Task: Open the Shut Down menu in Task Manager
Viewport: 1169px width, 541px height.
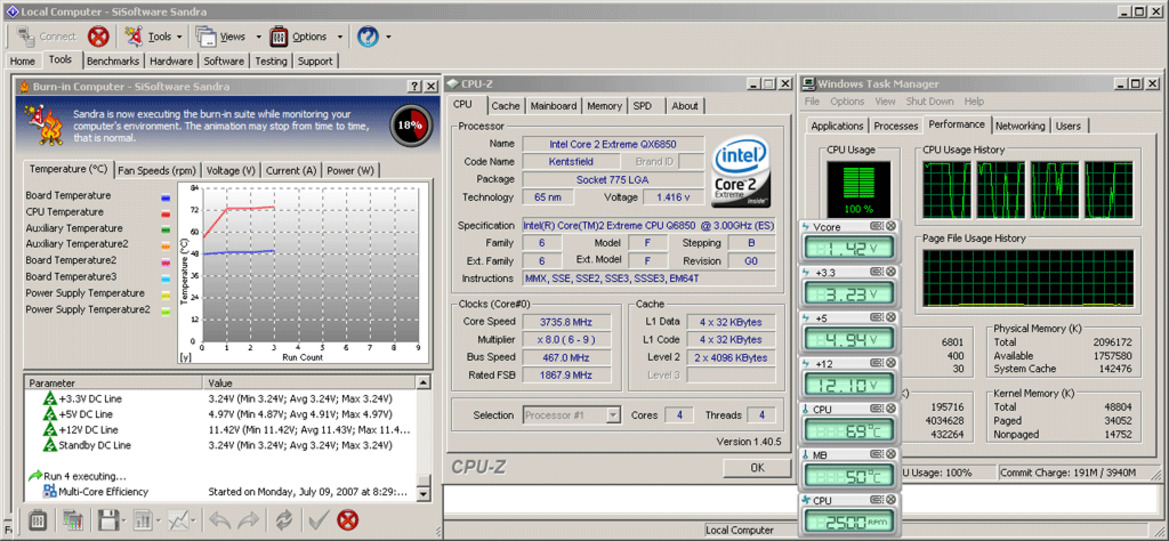Action: click(930, 101)
